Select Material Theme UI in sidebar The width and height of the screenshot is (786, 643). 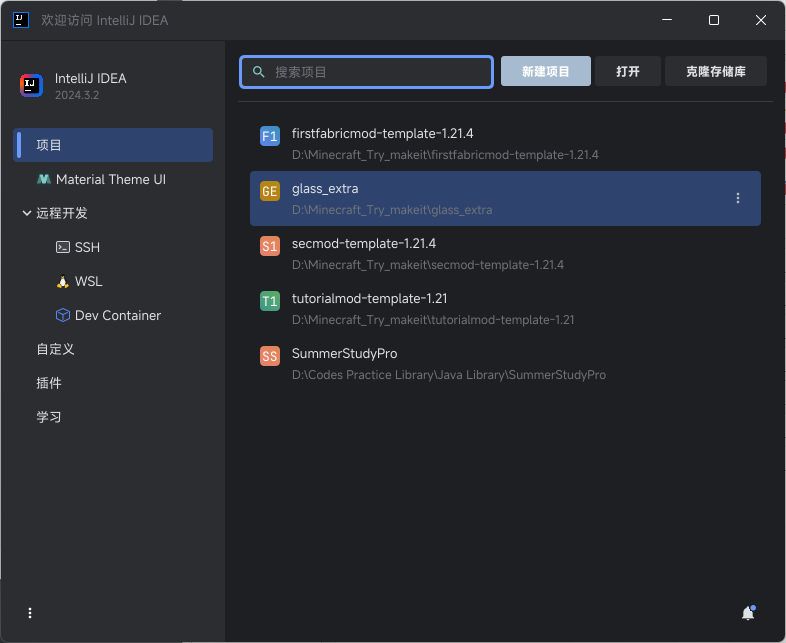[x=110, y=179]
